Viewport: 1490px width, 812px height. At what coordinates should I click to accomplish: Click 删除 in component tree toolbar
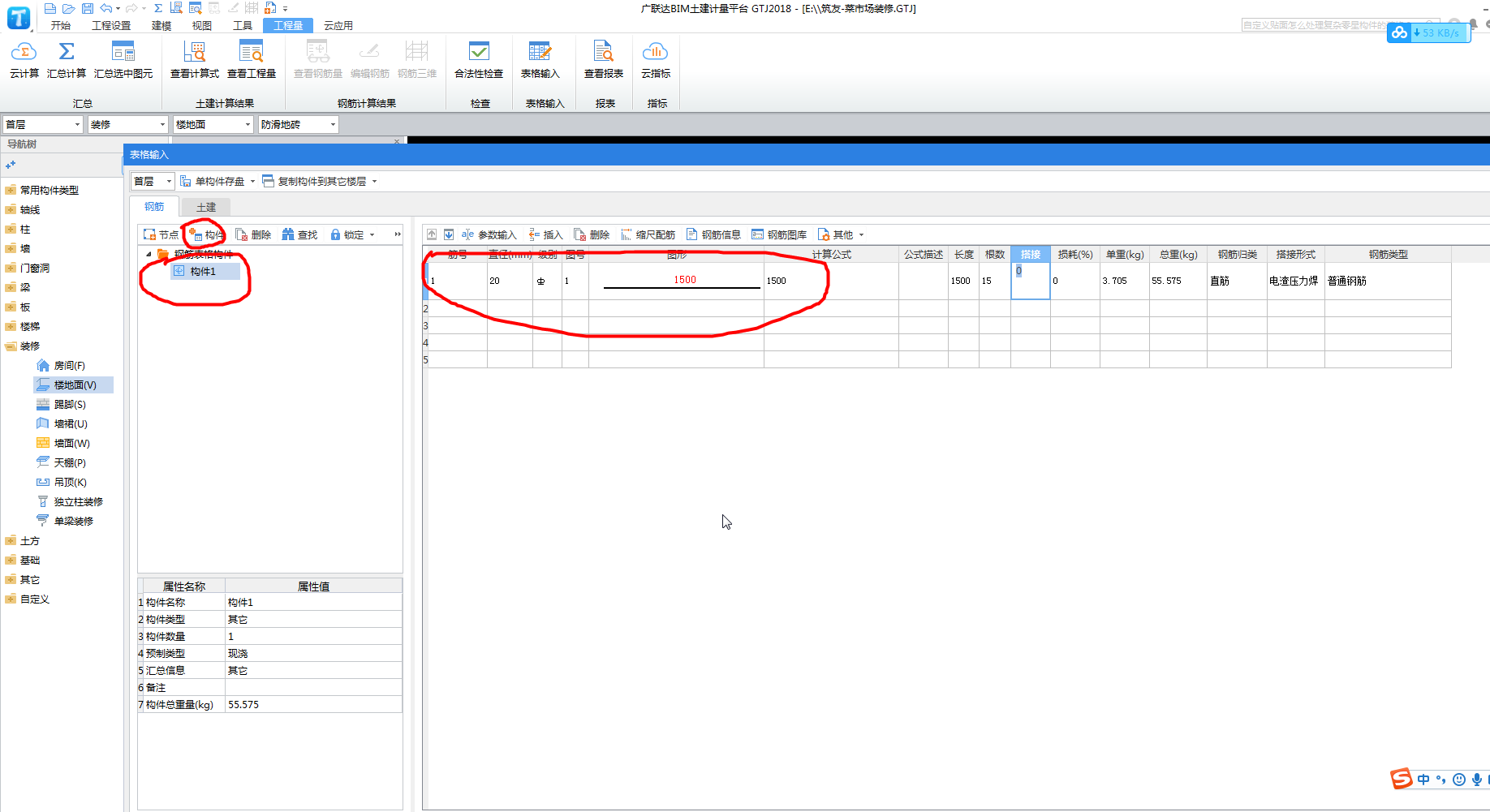[x=253, y=234]
